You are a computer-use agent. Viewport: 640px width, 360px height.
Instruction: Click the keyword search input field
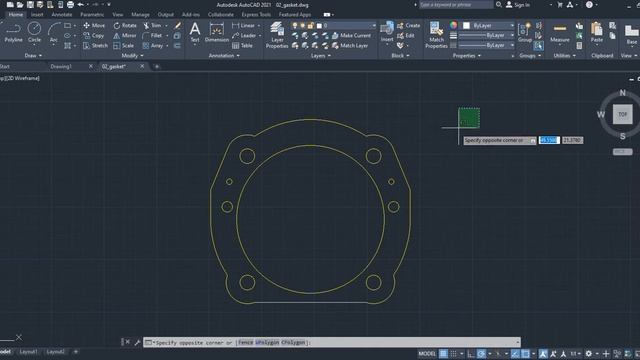pos(456,5)
